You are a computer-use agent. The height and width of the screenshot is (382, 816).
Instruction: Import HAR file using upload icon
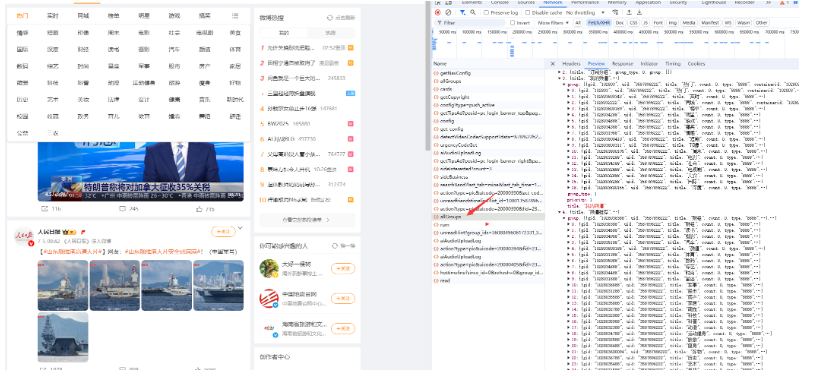pos(629,12)
